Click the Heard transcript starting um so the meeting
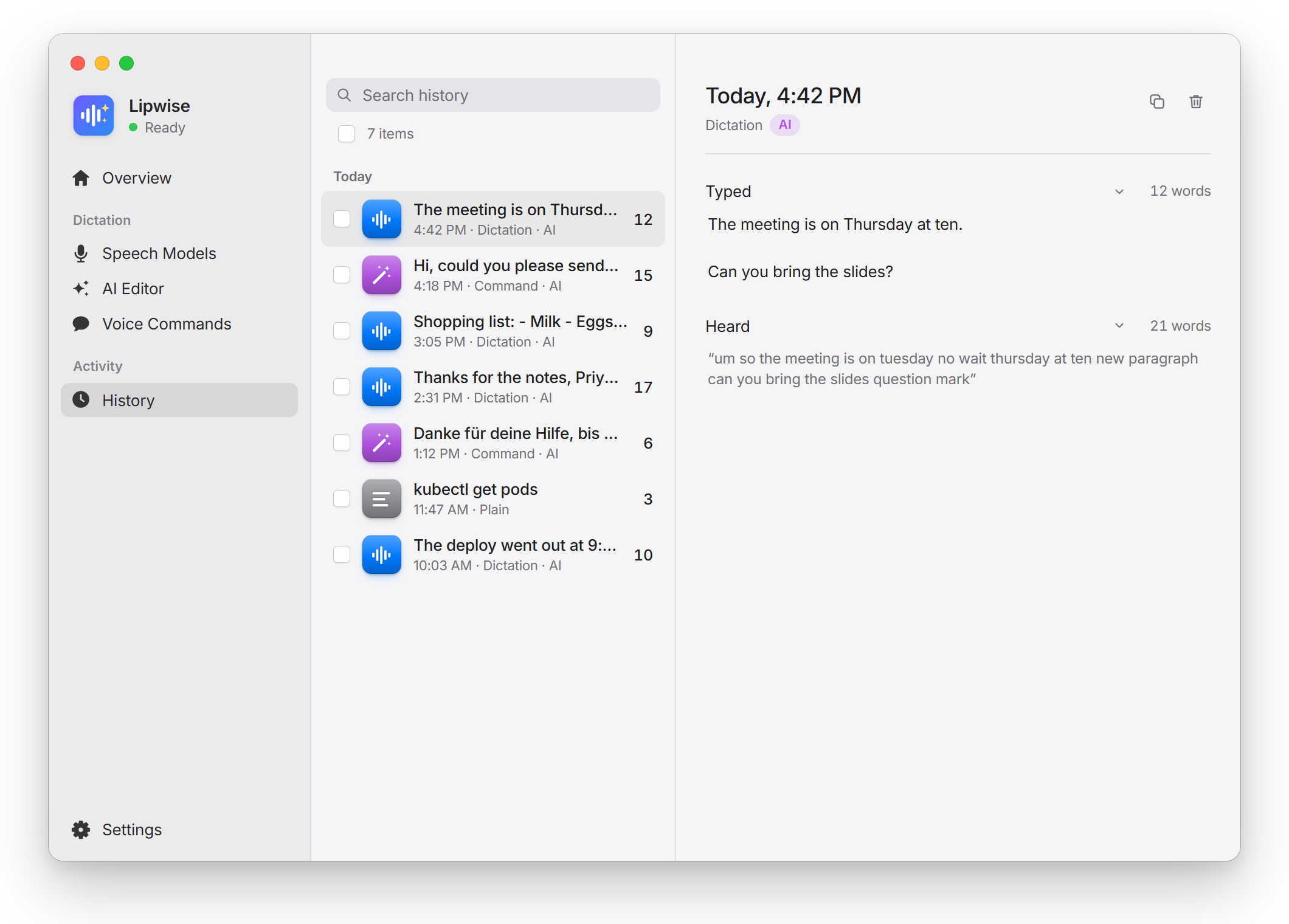 click(953, 369)
